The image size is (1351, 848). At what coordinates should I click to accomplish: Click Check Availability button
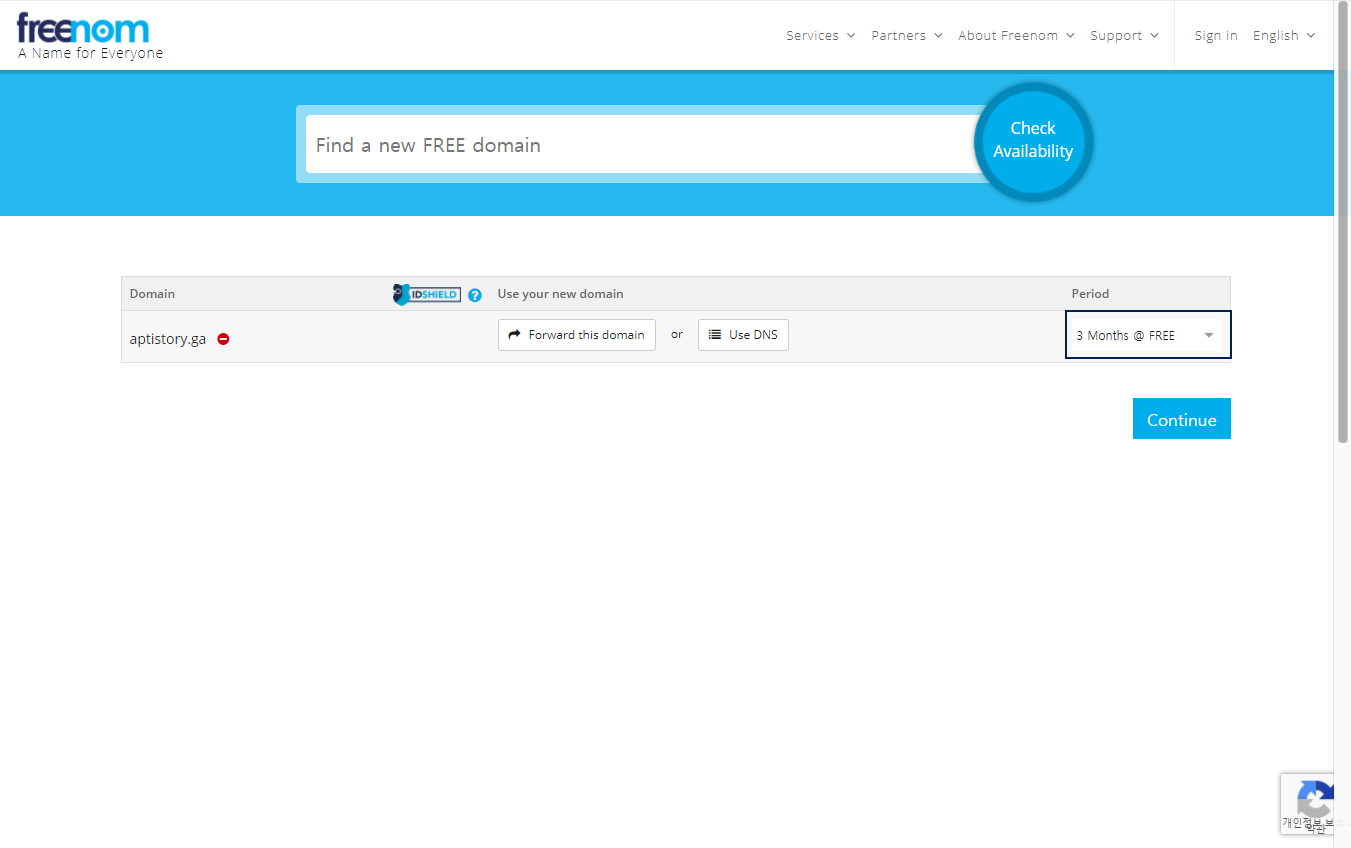pyautogui.click(x=1033, y=141)
